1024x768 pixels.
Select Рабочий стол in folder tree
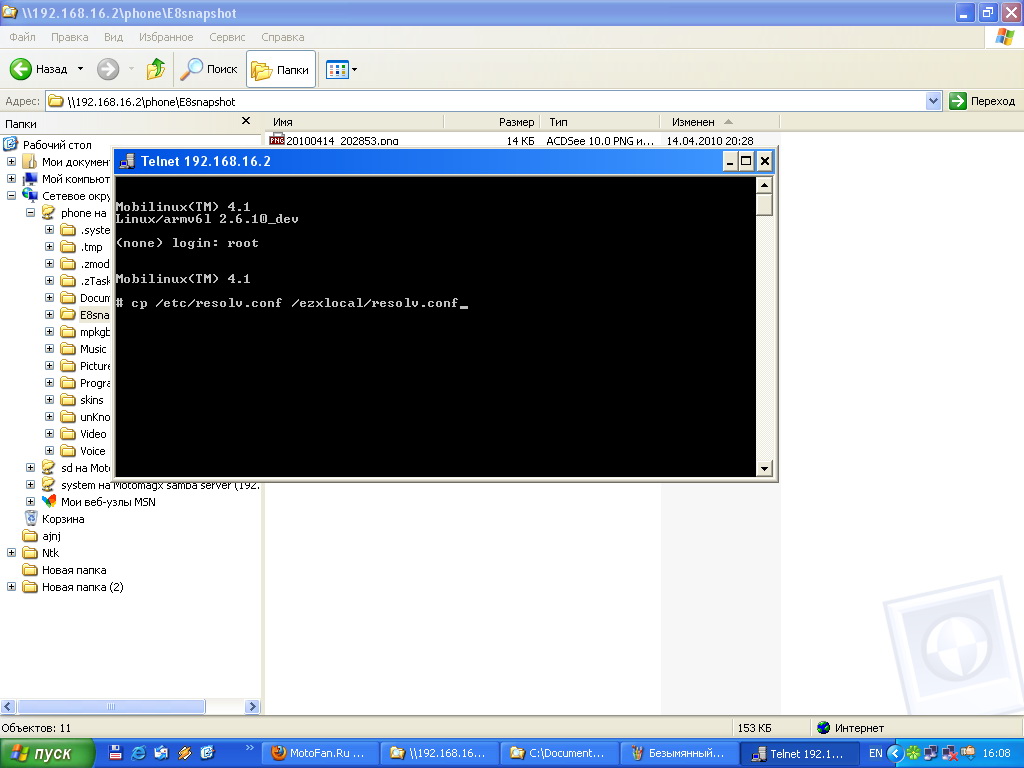(57, 145)
